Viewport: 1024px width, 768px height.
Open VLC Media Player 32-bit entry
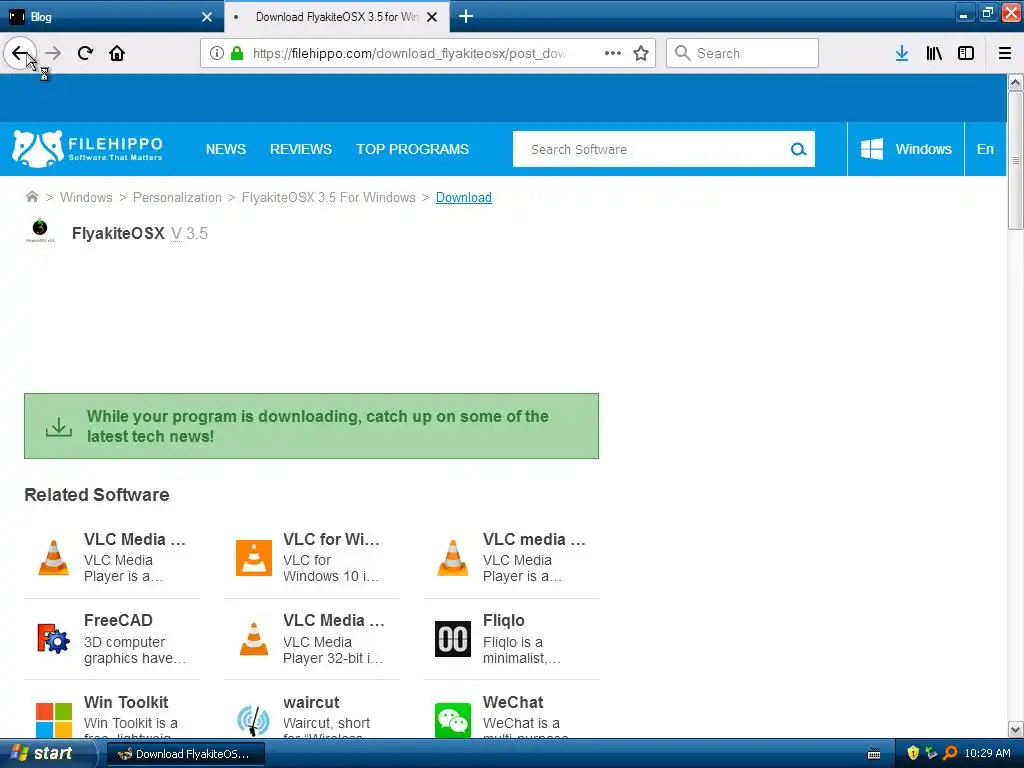click(x=312, y=639)
